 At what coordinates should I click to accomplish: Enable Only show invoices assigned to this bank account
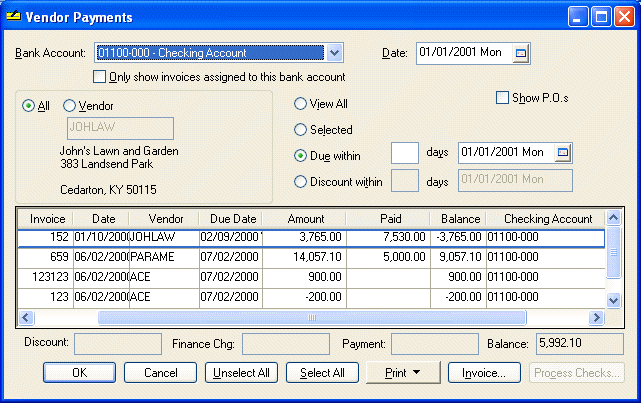point(99,77)
